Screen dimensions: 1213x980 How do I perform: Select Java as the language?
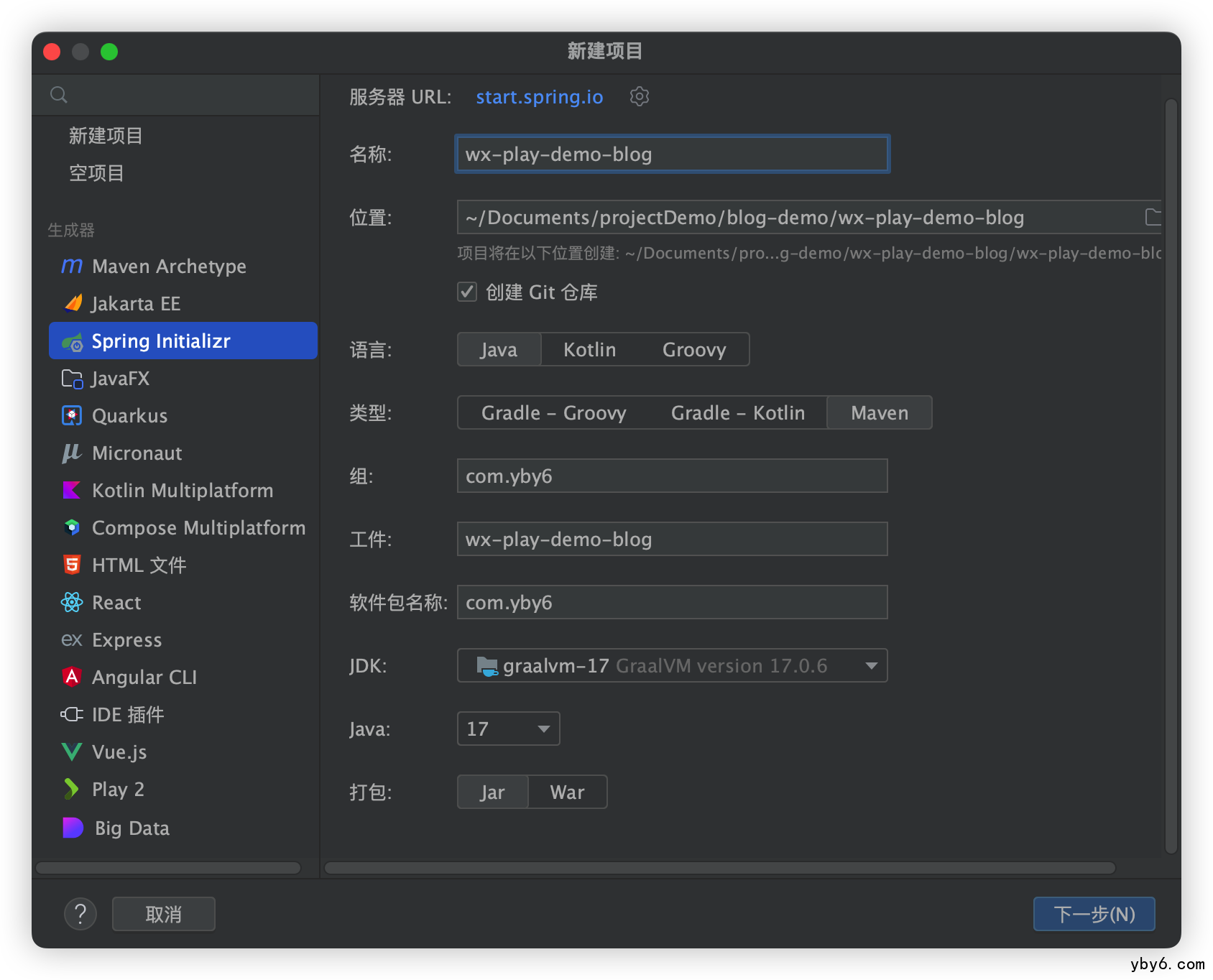click(499, 350)
